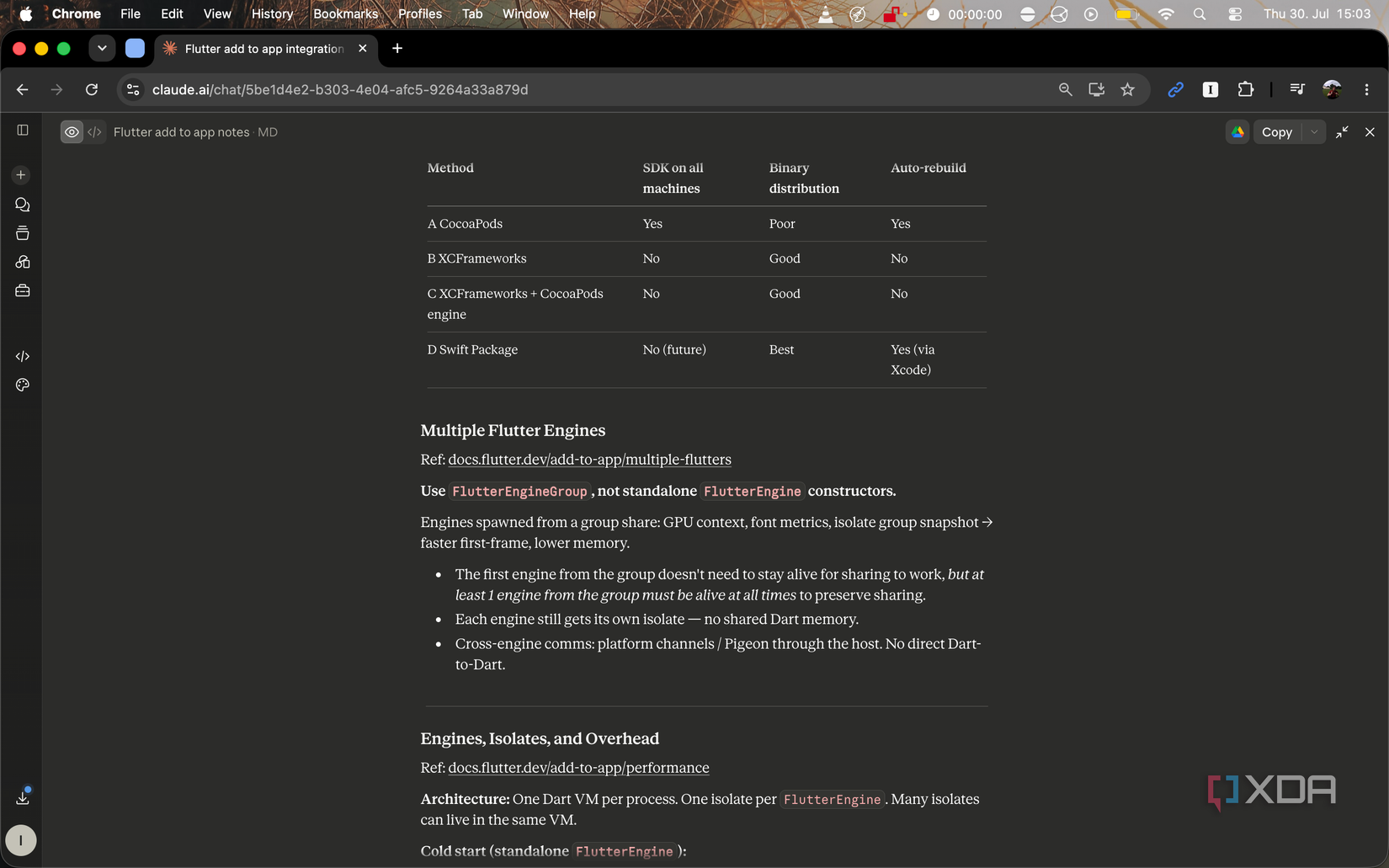Click the address bar URL field
The height and width of the screenshot is (868, 1389).
point(589,89)
